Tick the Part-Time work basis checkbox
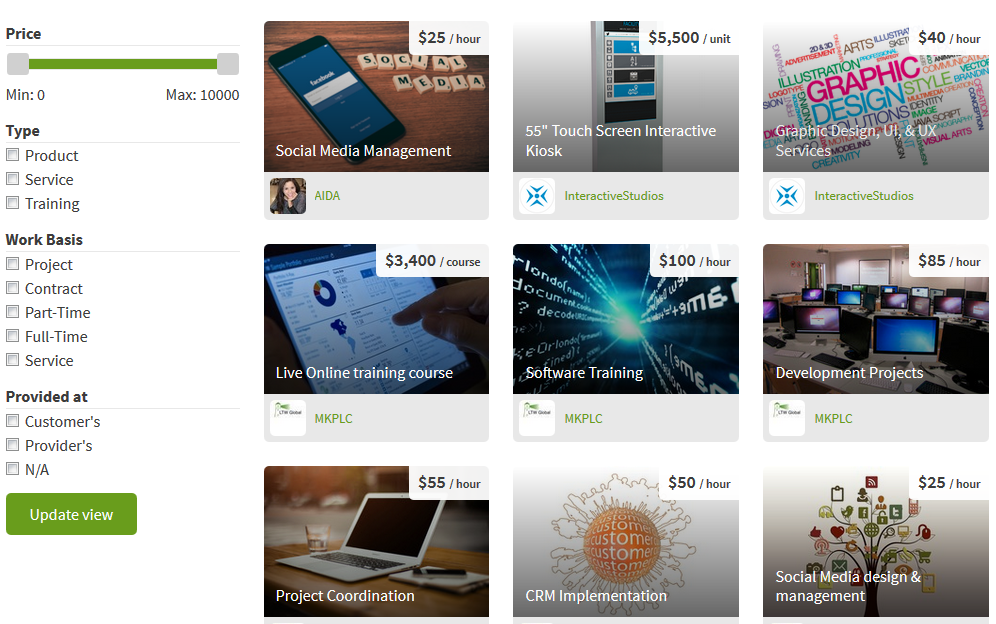This screenshot has width=996, height=624. [12, 311]
